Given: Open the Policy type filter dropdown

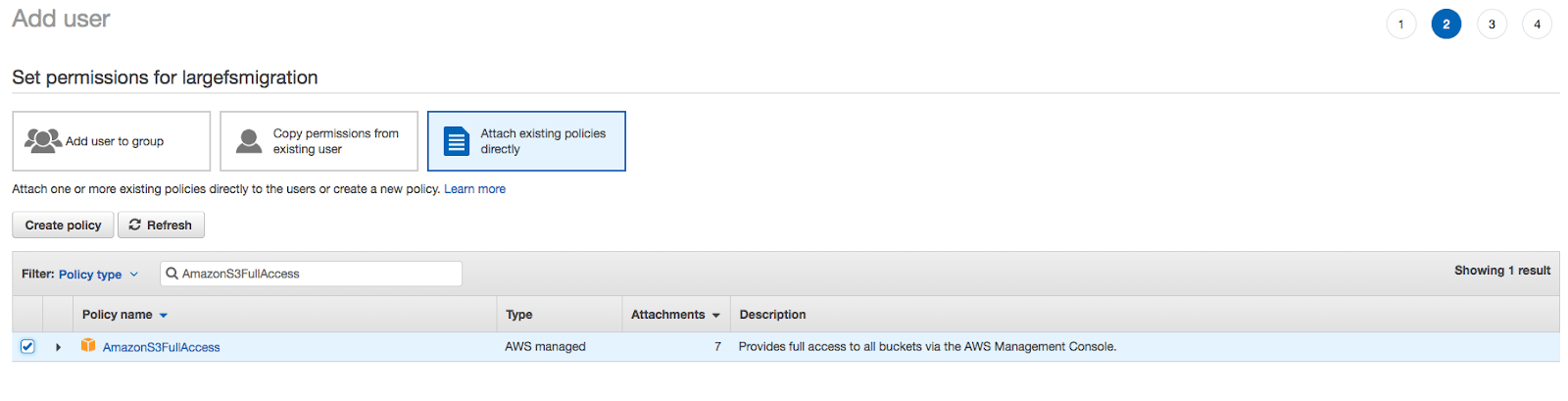Looking at the screenshot, I should point(98,275).
